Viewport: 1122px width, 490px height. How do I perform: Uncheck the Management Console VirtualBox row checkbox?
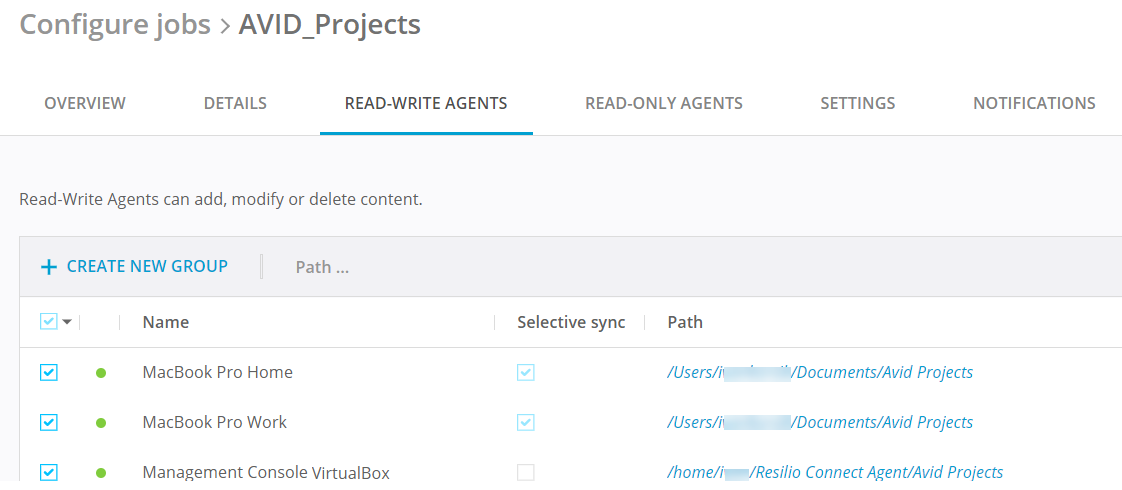point(49,472)
